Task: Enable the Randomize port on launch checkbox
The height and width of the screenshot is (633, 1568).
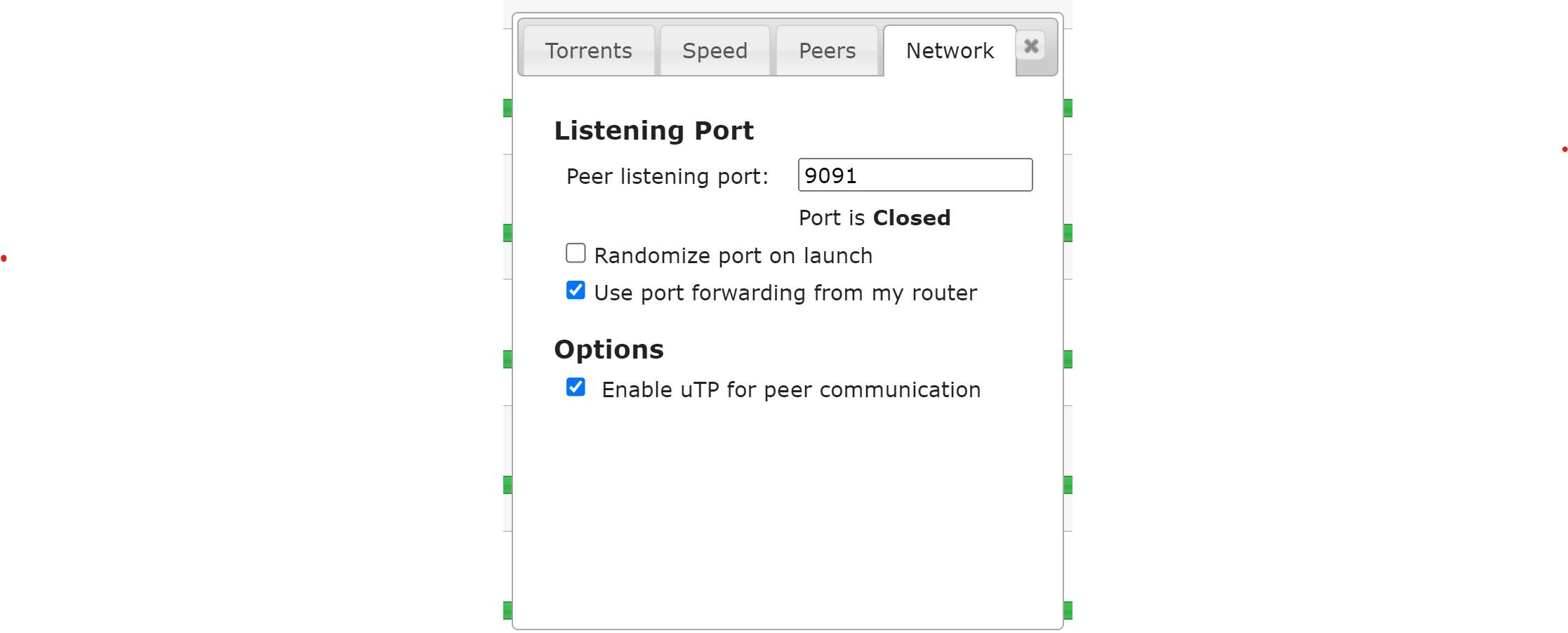Action: [576, 253]
